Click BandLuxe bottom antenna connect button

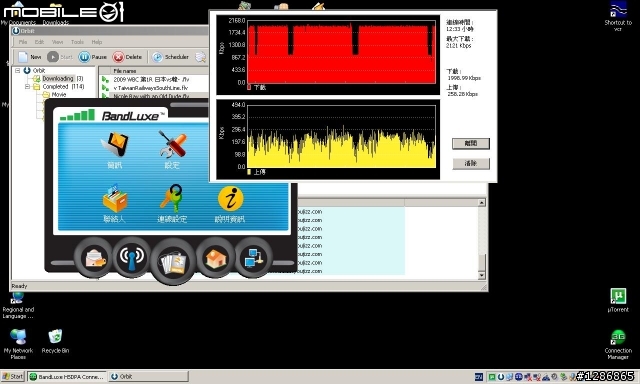coord(131,257)
